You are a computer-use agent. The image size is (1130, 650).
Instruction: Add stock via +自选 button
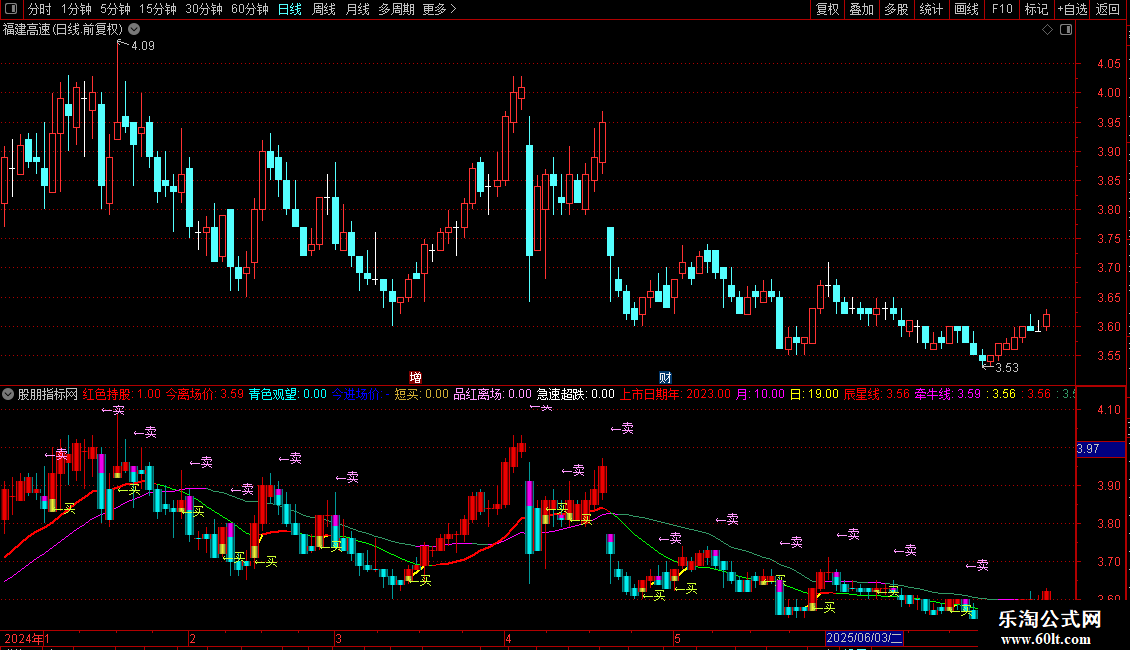tap(1072, 9)
